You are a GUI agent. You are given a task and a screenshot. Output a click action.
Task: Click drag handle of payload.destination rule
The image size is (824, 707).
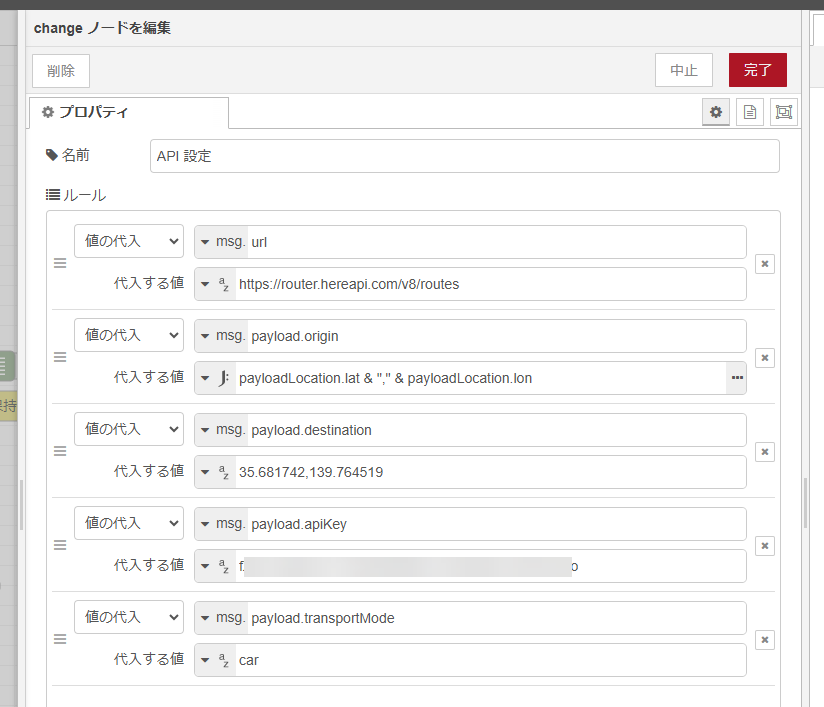(x=59, y=452)
